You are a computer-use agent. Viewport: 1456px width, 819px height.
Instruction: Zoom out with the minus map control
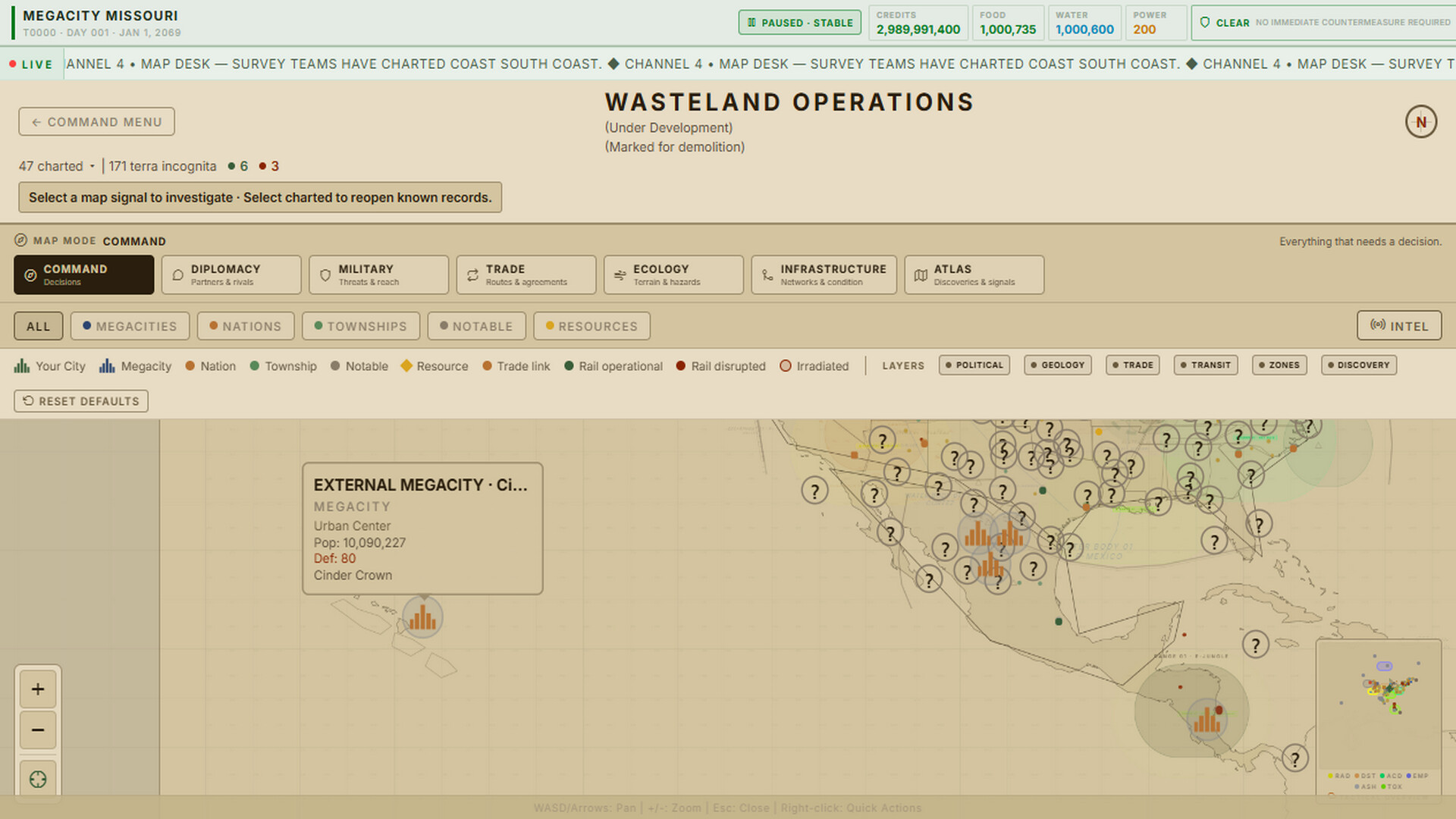[x=38, y=730]
